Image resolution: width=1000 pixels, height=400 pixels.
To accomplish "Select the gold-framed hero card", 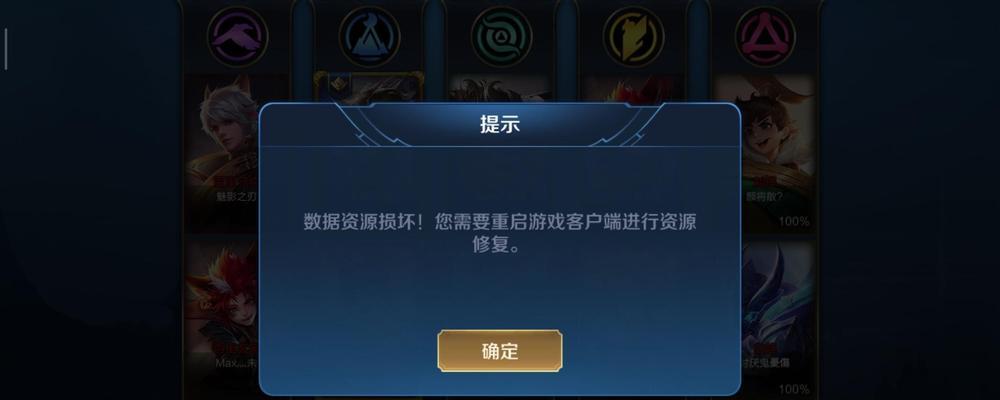I will click(369, 88).
